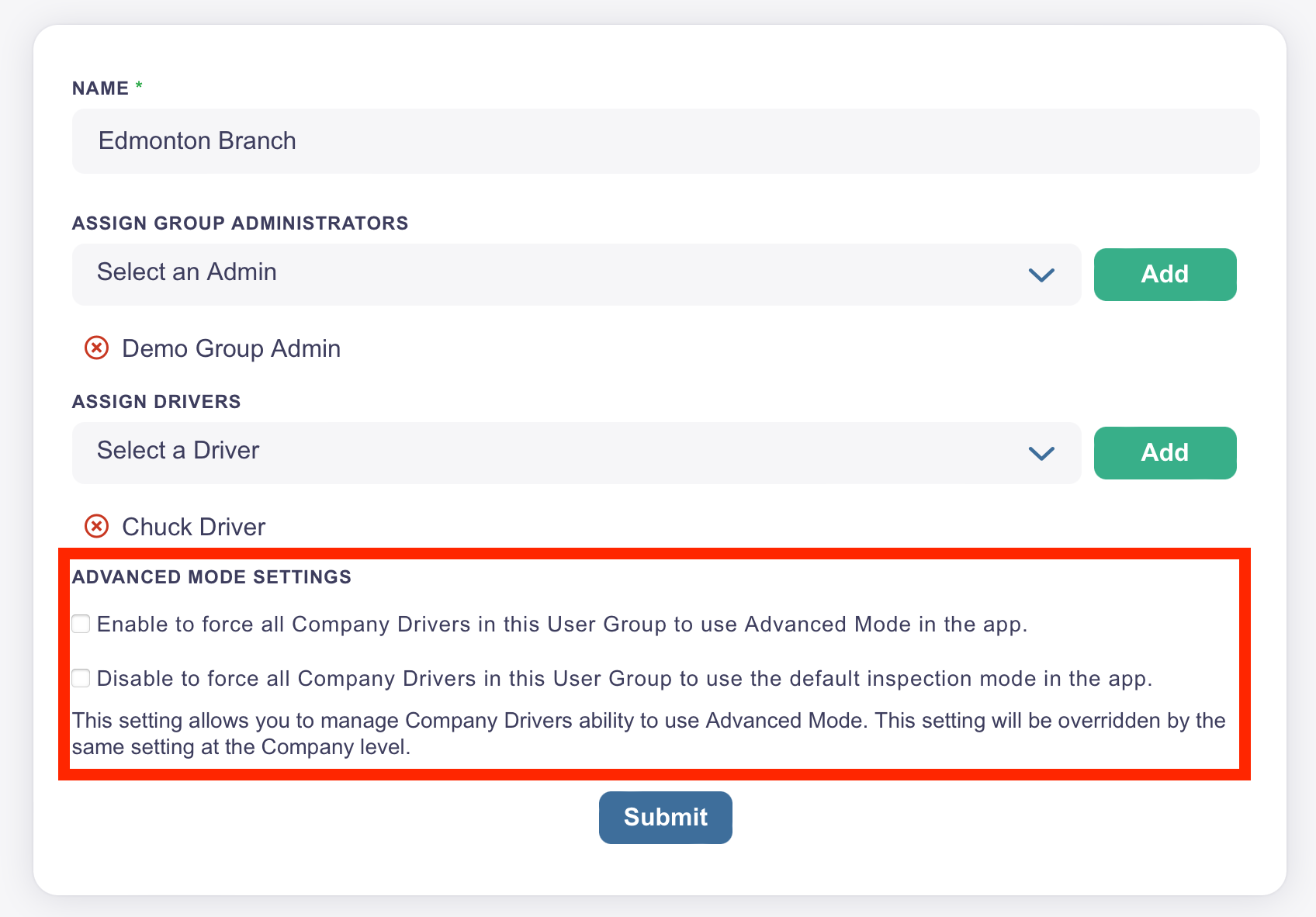
Task: Open the Select an Admin dropdown
Action: 577,275
